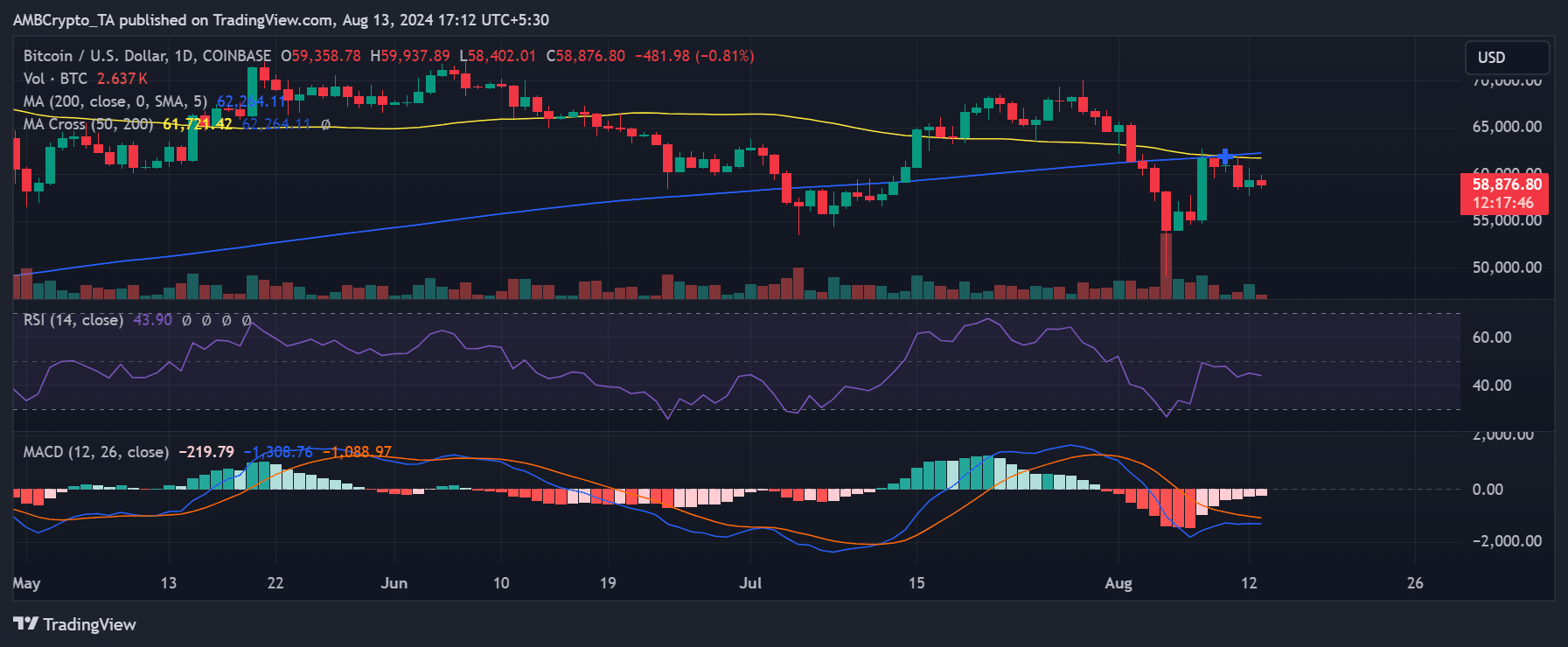Click the MA (200, close, 0, SMA, 5) label
Viewport: 1568px width, 647px height.
[115, 101]
